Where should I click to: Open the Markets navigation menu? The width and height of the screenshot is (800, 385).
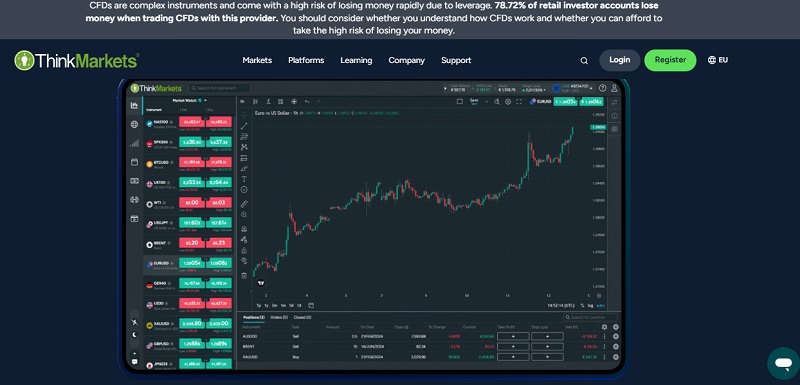(x=257, y=60)
